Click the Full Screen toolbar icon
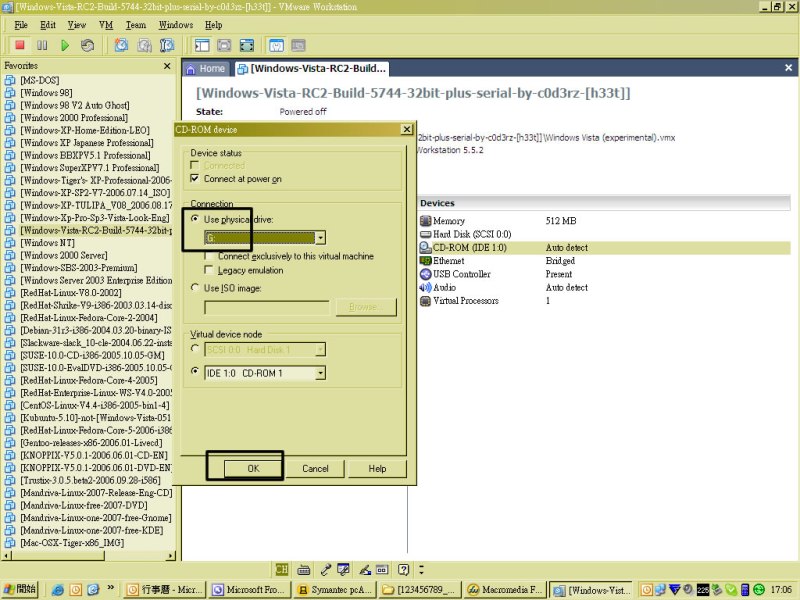800x600 pixels. pos(246,45)
